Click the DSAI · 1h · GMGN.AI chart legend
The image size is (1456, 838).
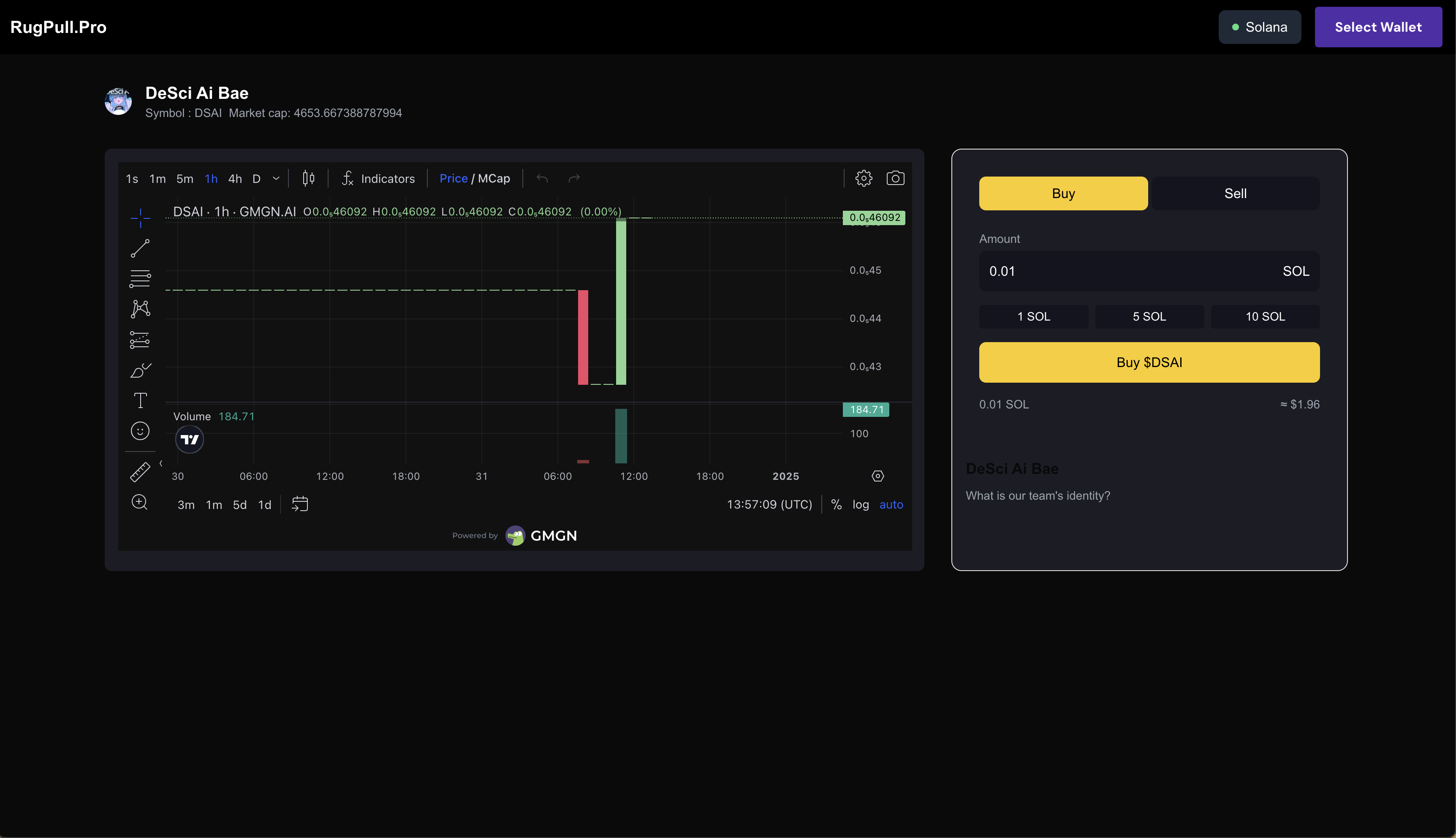pyautogui.click(x=234, y=211)
